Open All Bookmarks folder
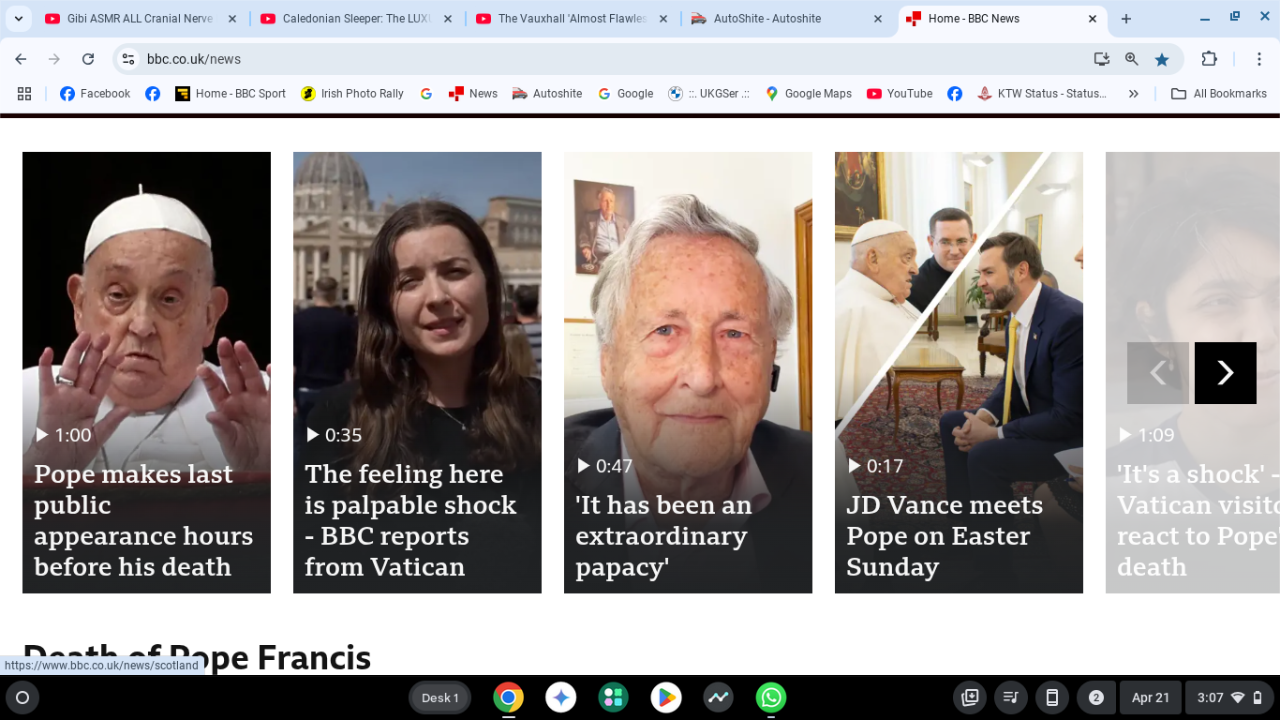 click(1219, 93)
